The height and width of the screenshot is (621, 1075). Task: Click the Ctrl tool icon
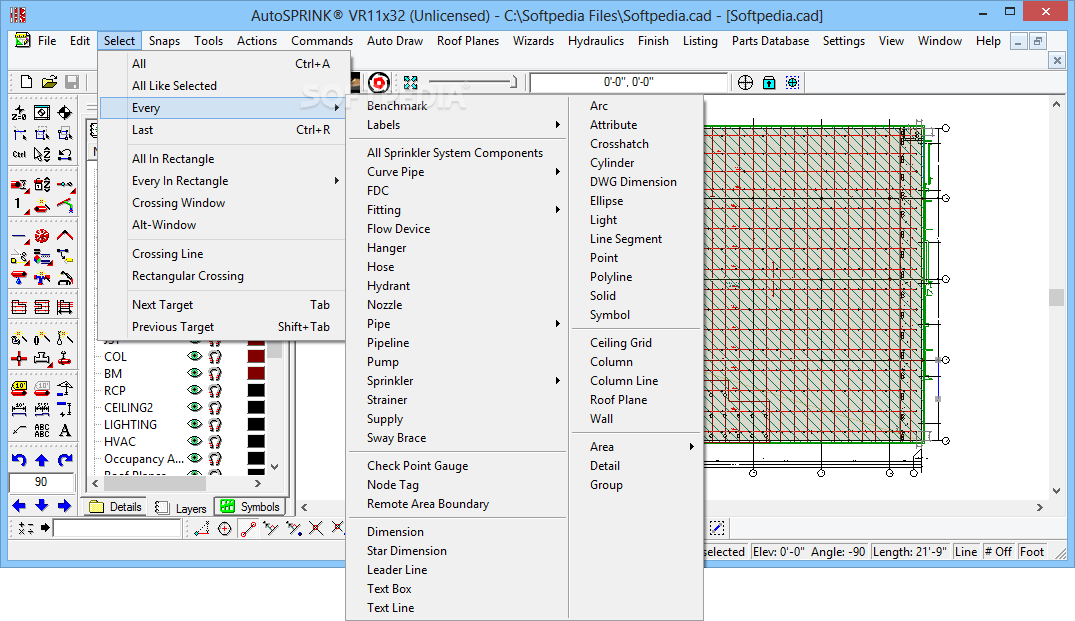19,154
